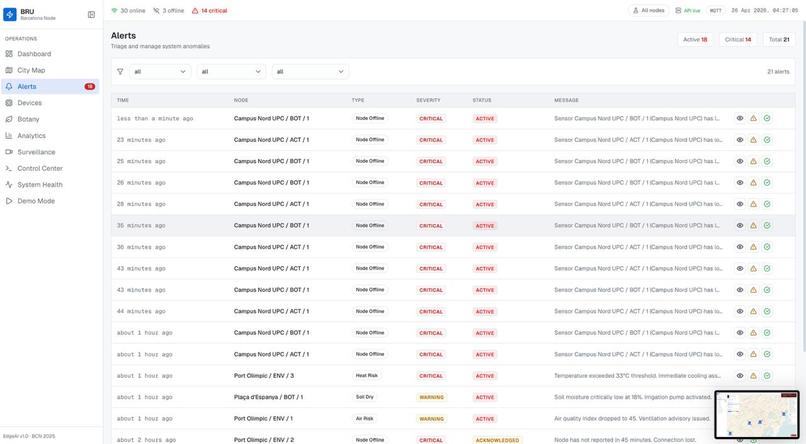
Task: Click the Critical 14 counter chip
Action: pos(738,40)
